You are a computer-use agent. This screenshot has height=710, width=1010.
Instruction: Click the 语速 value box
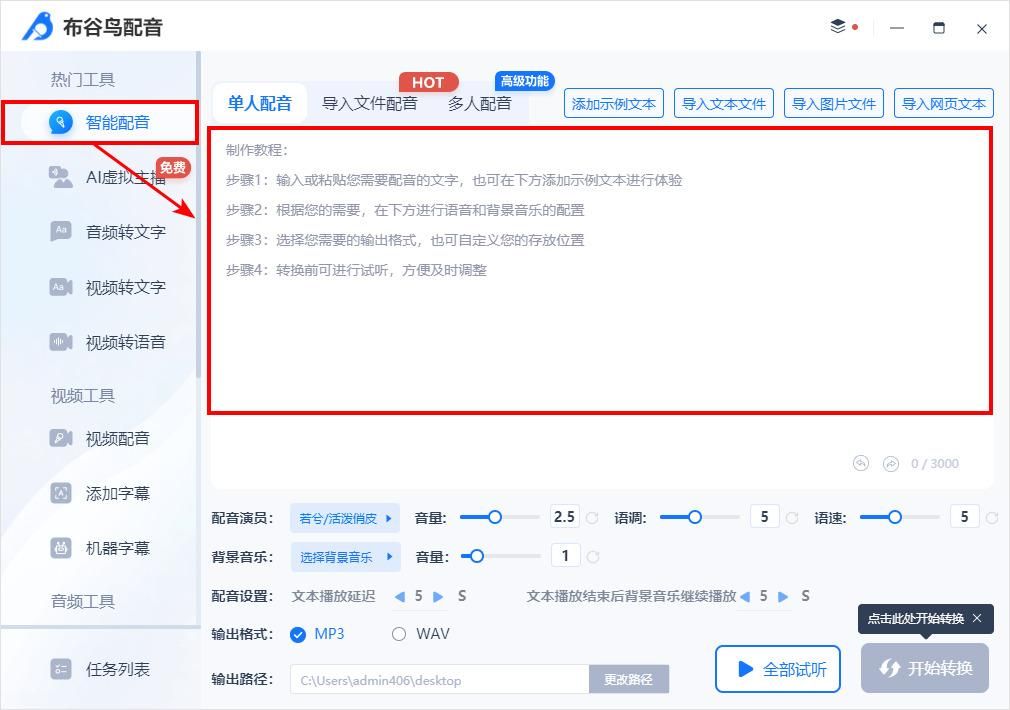(965, 517)
